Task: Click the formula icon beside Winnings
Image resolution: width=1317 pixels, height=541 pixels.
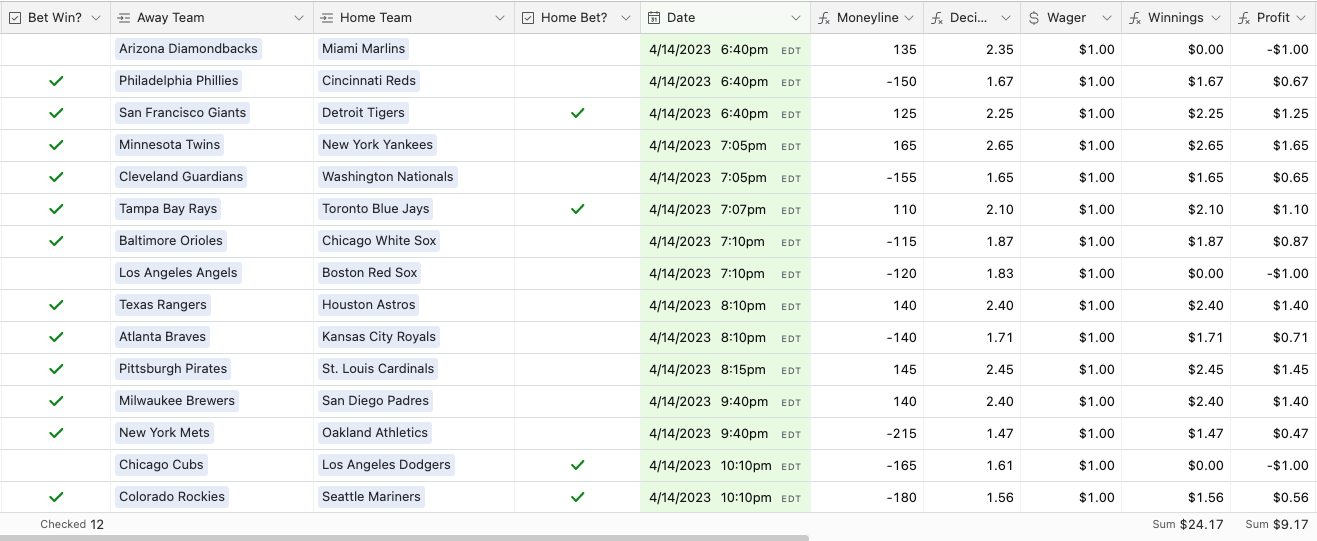Action: tap(1136, 18)
